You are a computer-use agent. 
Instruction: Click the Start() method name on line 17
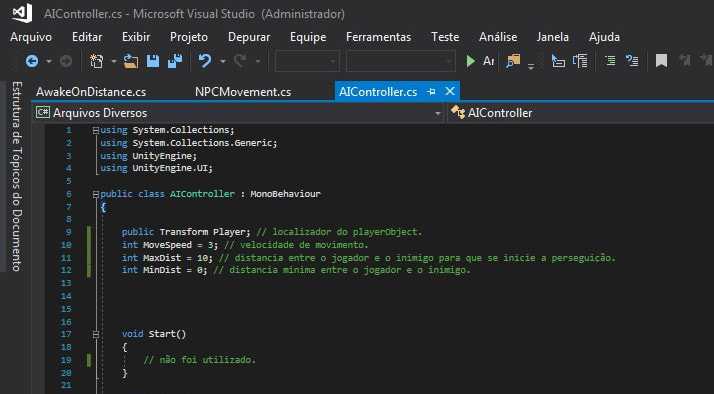pos(167,334)
